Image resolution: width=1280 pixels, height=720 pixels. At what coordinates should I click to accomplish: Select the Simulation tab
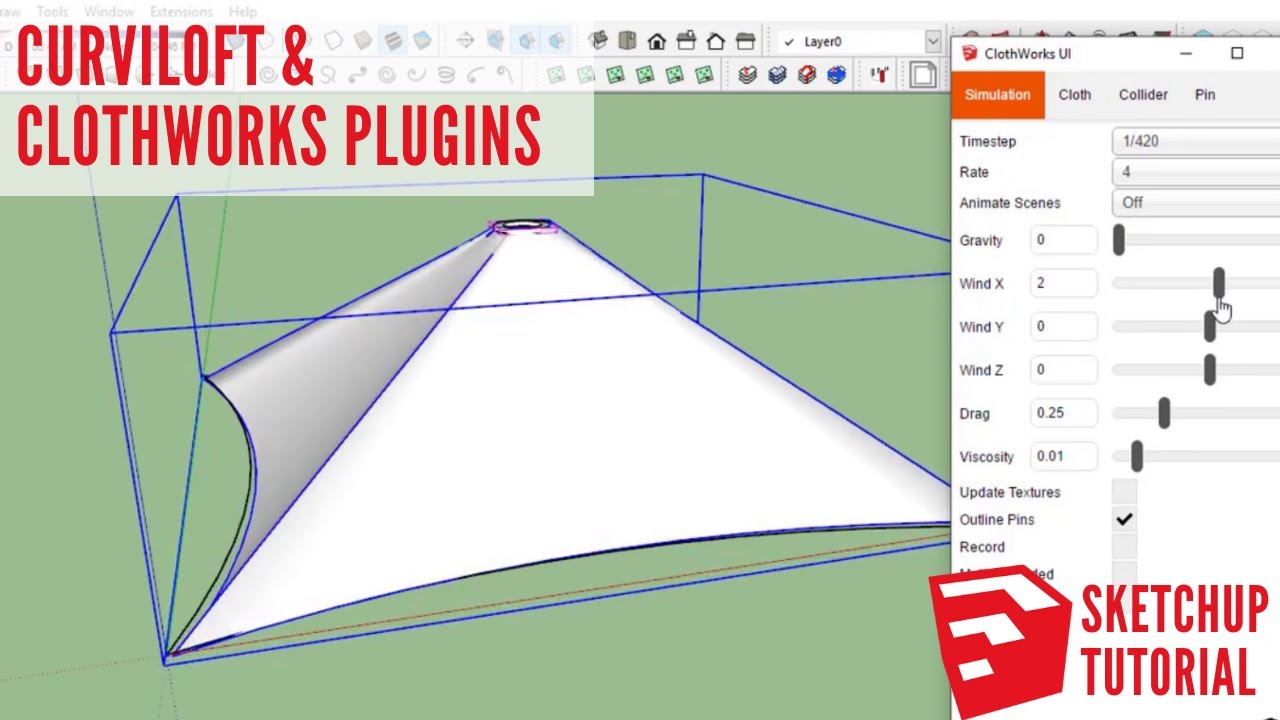click(x=997, y=95)
